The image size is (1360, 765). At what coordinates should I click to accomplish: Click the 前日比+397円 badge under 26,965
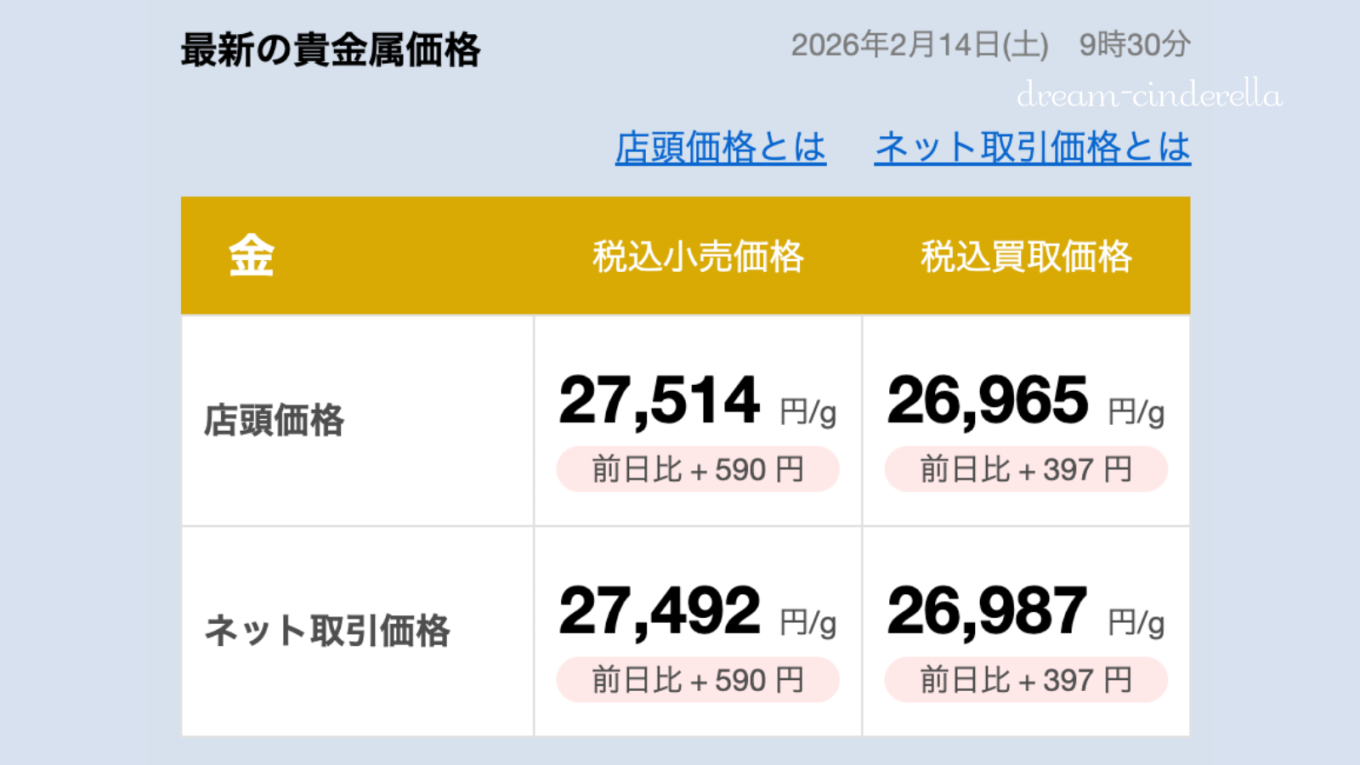1026,468
